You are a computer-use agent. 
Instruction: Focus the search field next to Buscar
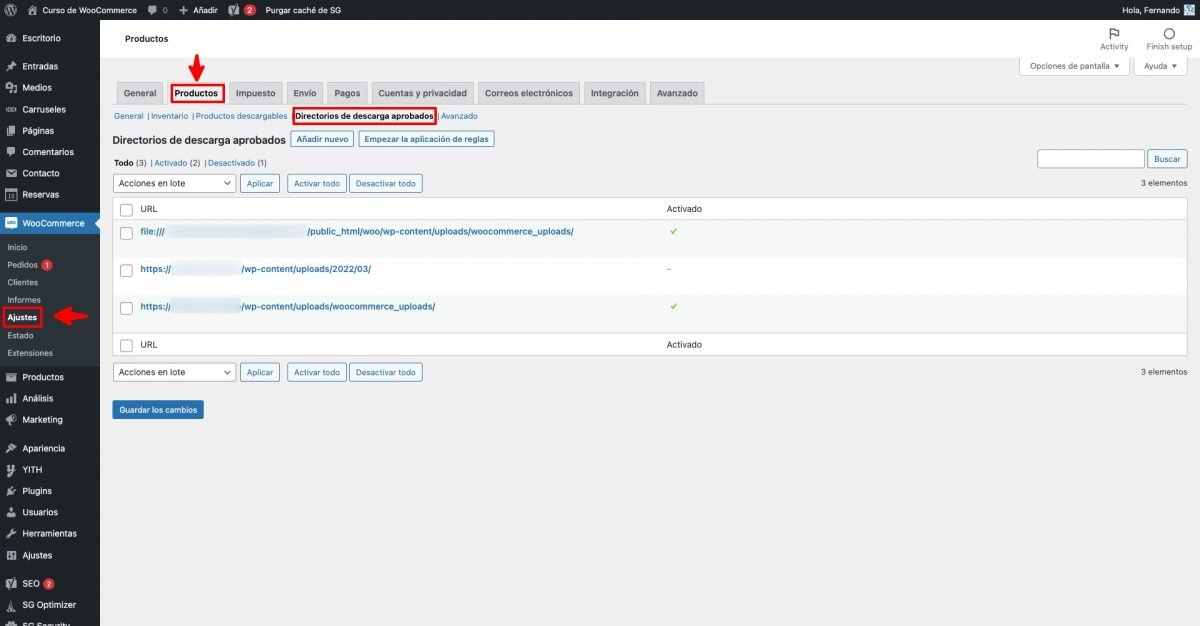tap(1090, 159)
